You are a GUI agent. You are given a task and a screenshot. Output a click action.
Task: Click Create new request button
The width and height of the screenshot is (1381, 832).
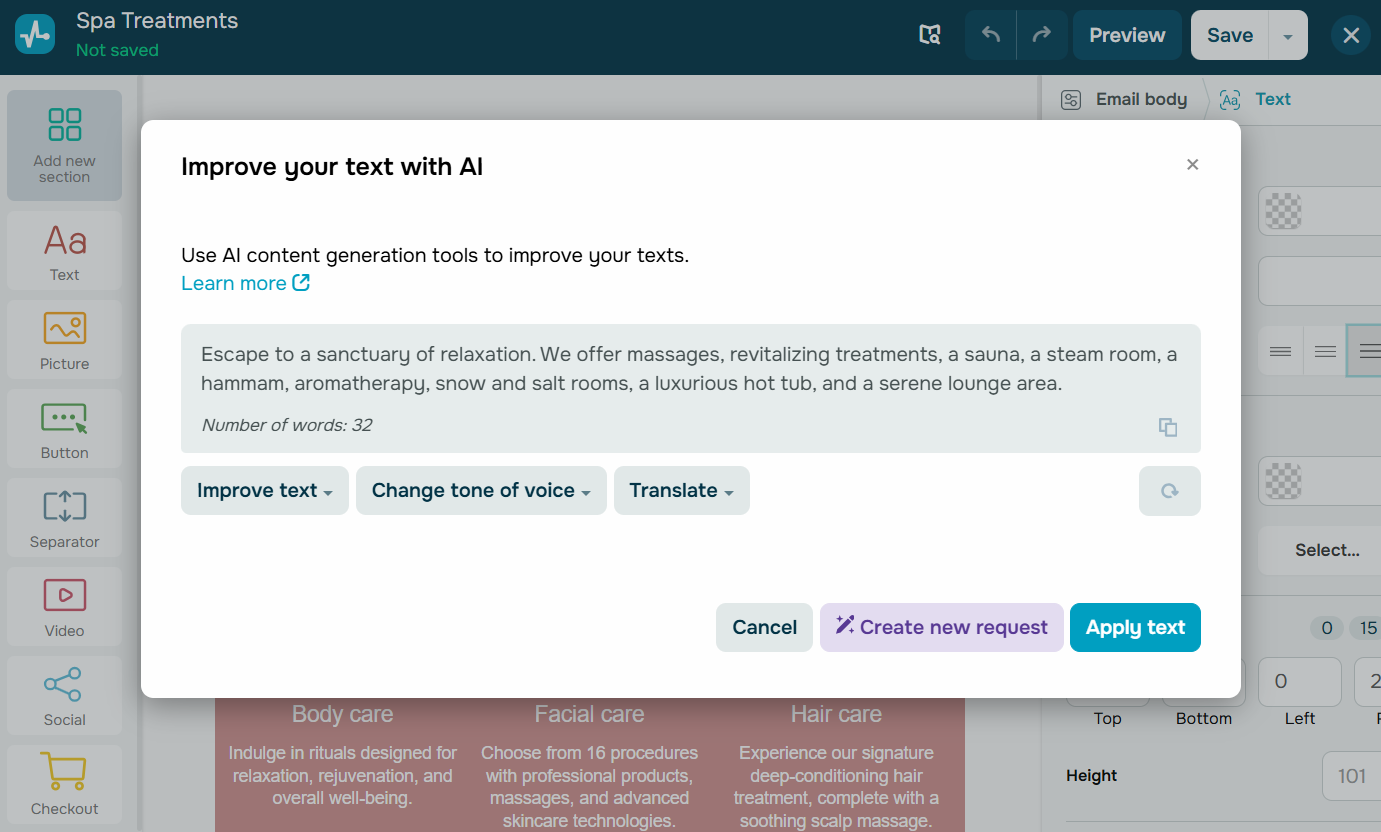(x=941, y=628)
